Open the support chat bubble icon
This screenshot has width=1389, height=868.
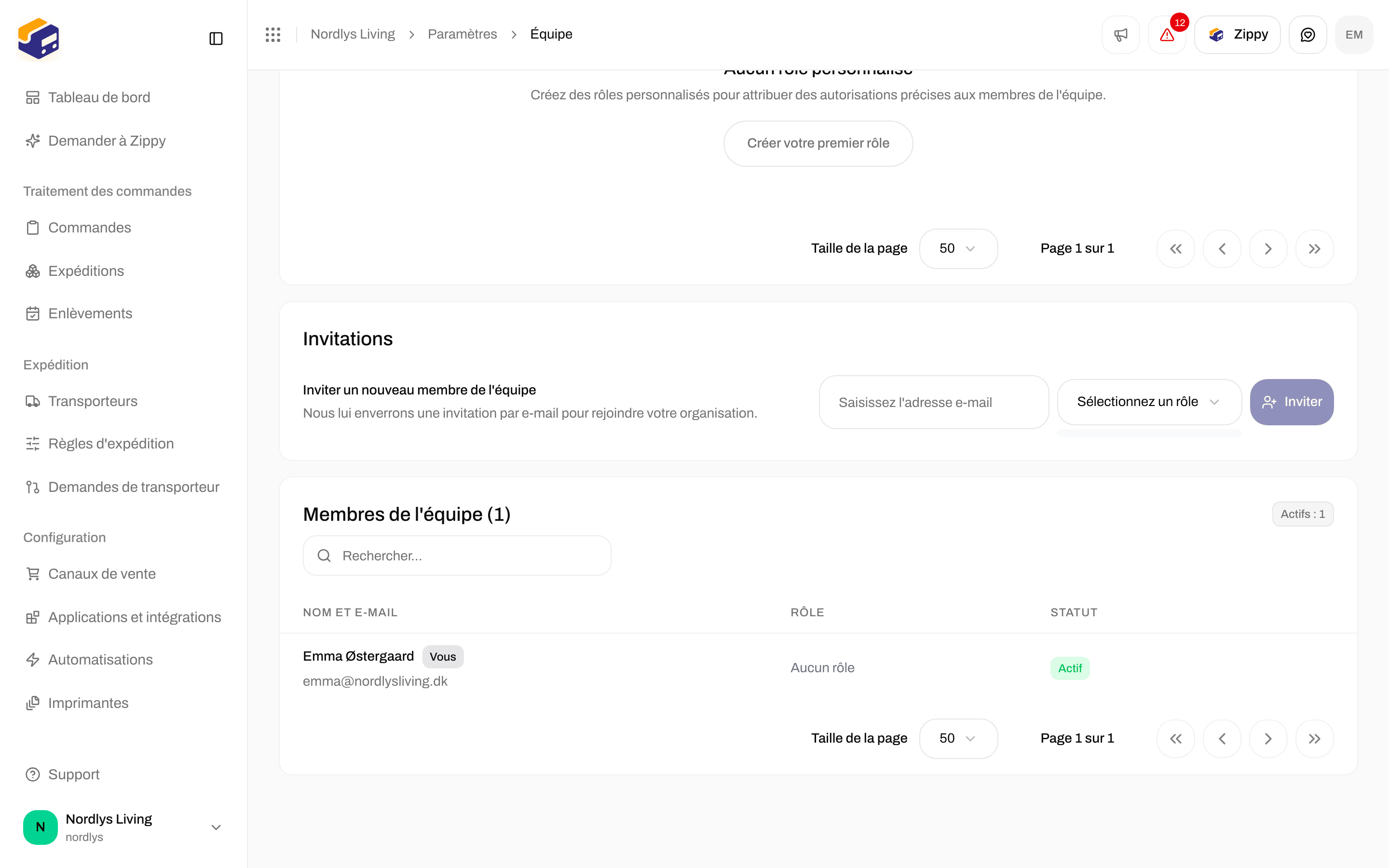coord(1307,34)
